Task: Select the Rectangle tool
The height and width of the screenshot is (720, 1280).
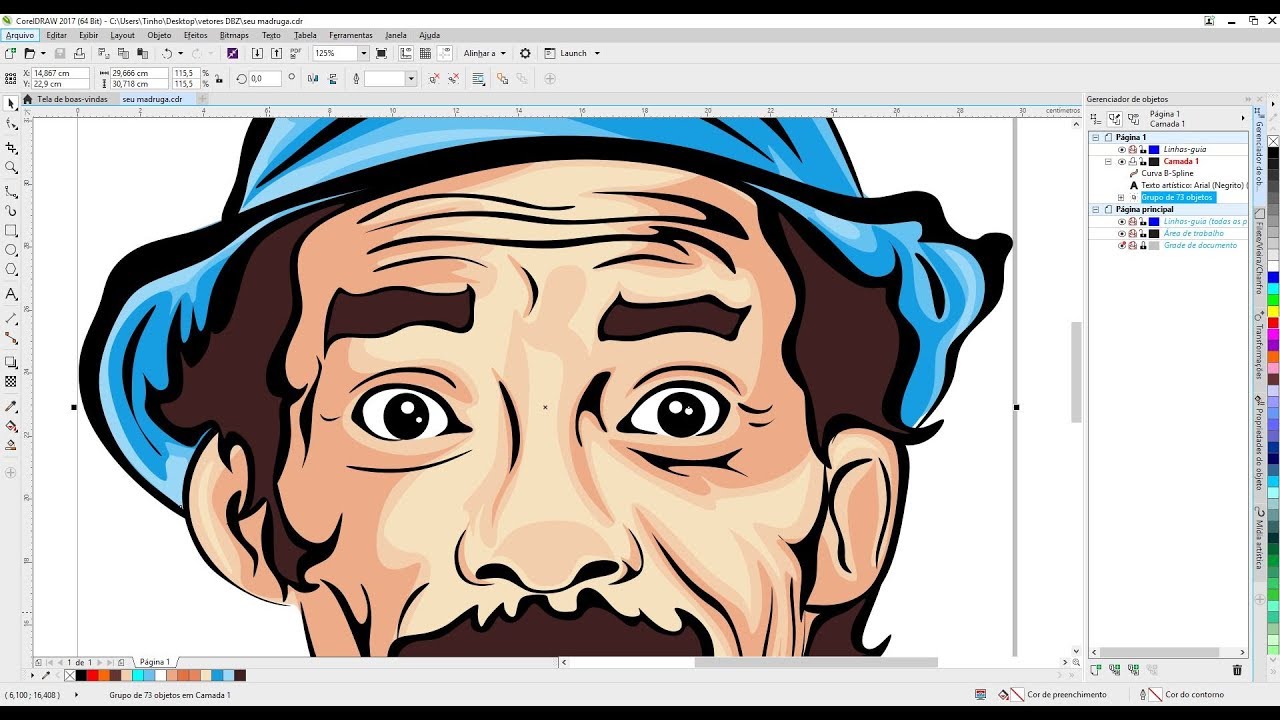Action: [11, 230]
